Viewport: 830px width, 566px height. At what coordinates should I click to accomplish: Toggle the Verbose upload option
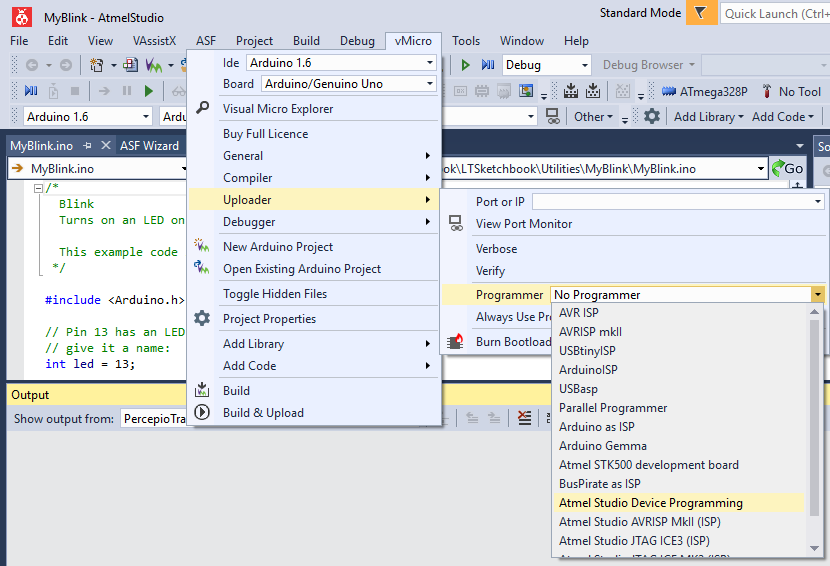point(497,248)
